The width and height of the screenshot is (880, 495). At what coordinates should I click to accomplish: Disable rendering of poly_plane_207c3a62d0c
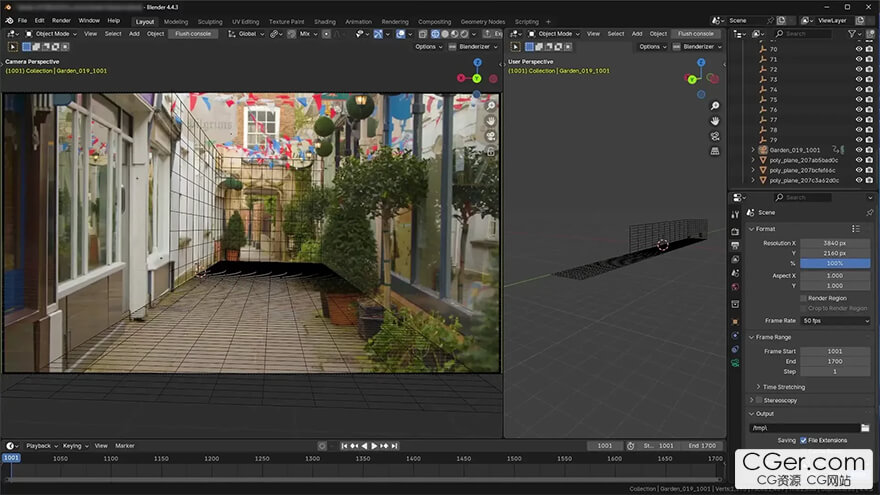point(869,181)
